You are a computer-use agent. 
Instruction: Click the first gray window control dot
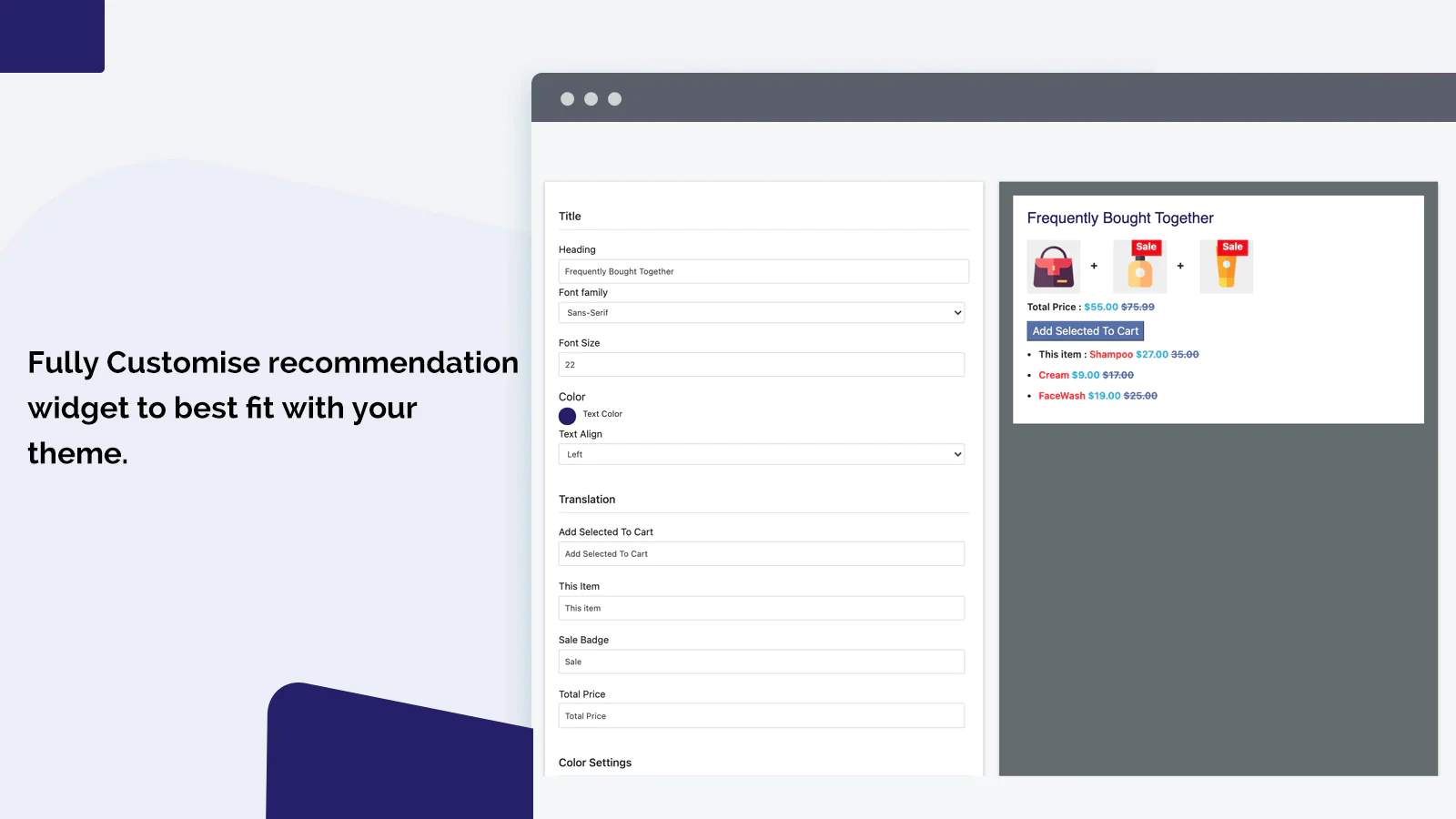tap(567, 99)
